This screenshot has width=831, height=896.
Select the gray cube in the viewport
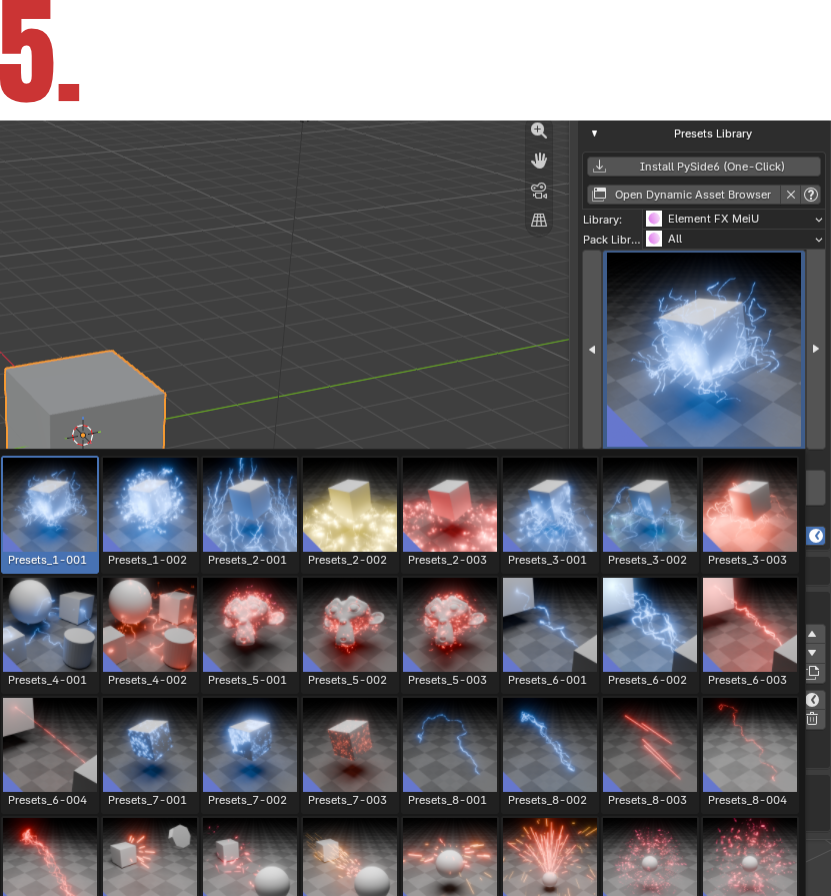[85, 400]
